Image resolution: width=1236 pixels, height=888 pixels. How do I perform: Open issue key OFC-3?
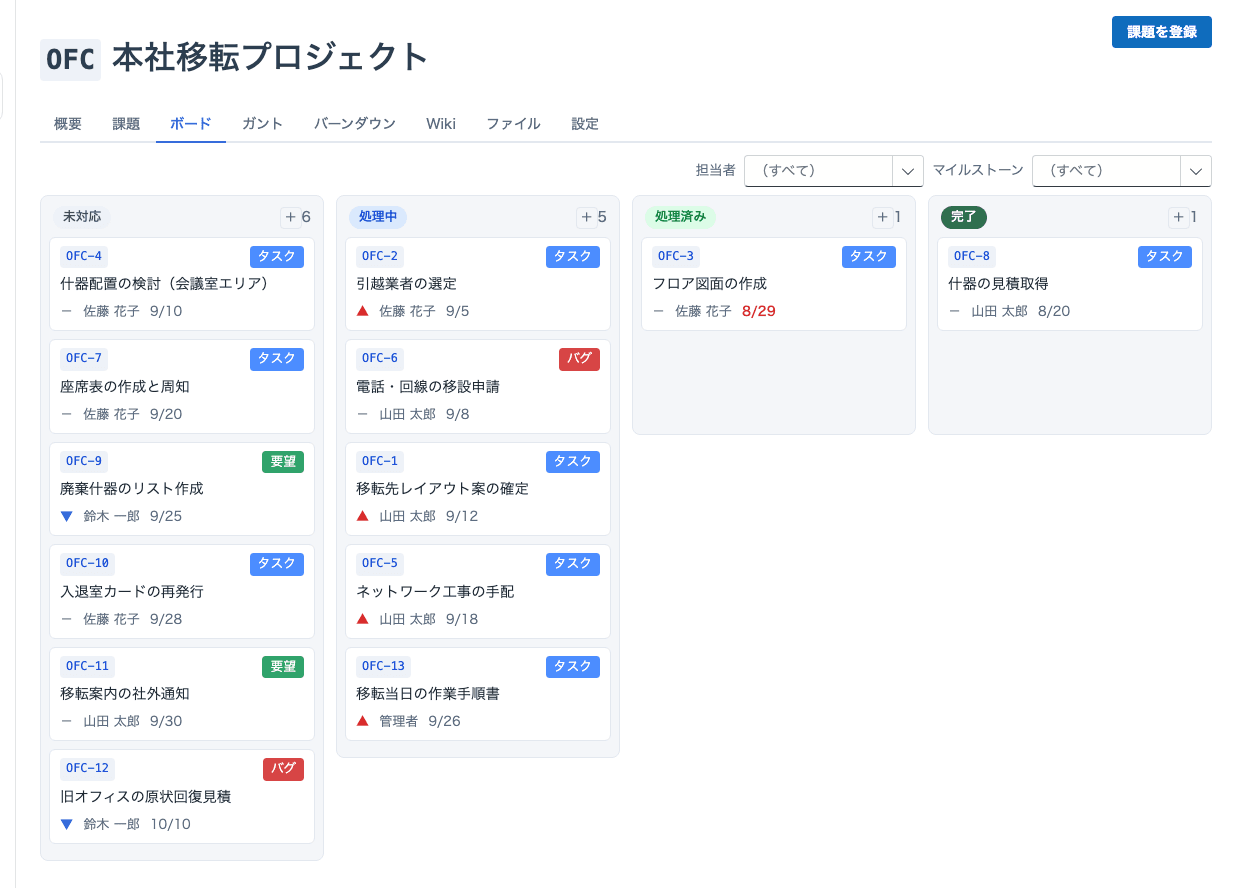[x=675, y=257]
